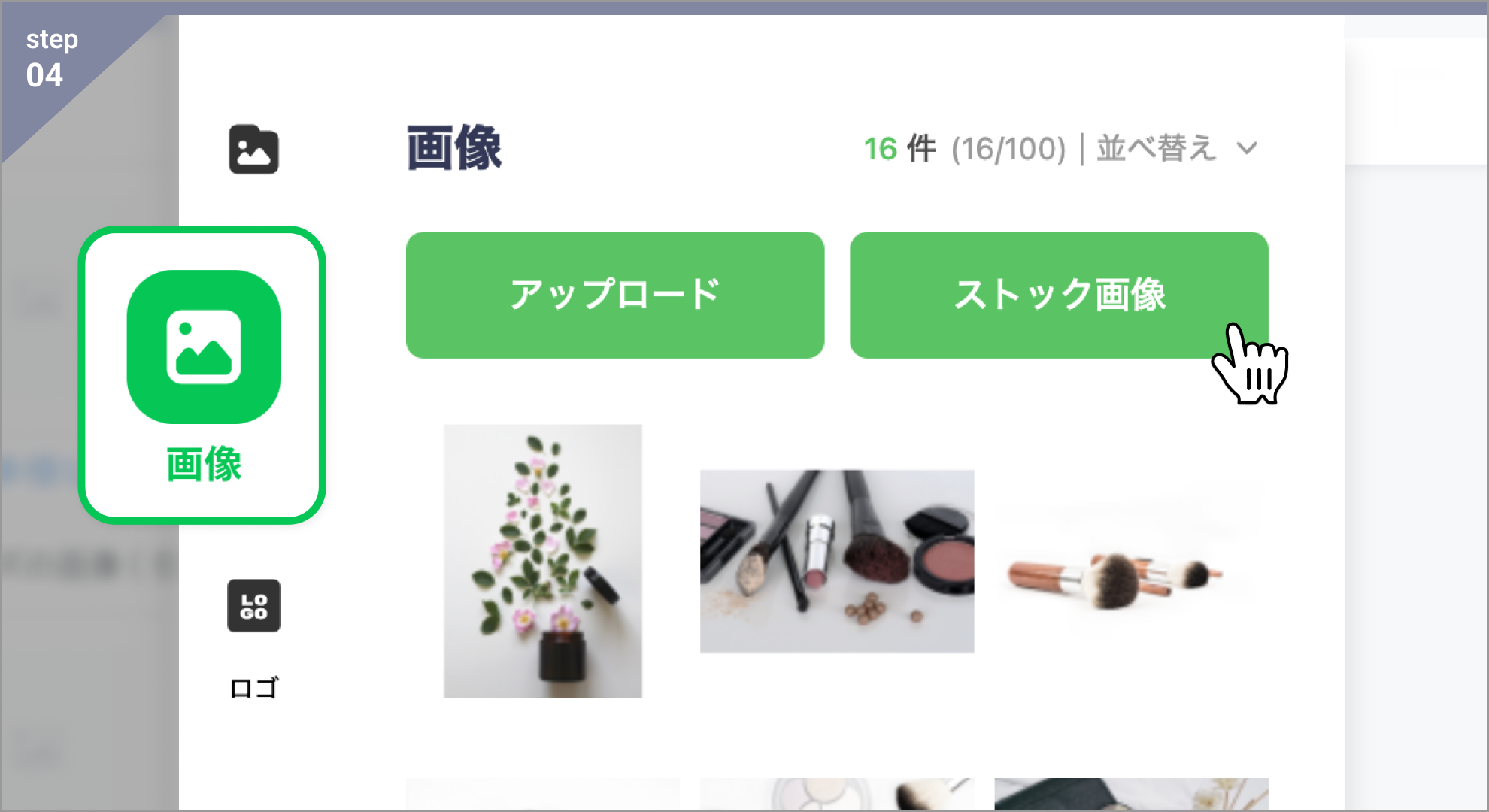
Task: Select the highlighted green 画像 icon
Action: tap(204, 347)
